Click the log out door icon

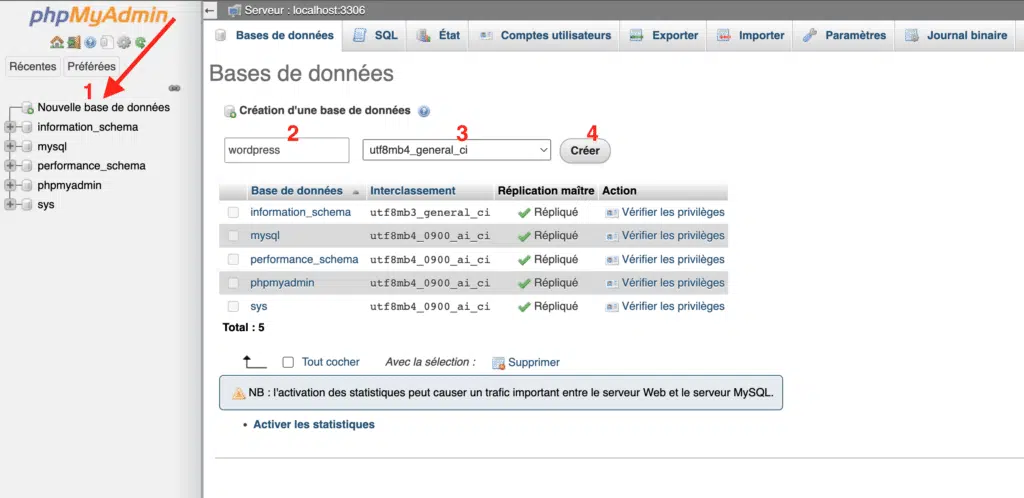click(x=73, y=43)
